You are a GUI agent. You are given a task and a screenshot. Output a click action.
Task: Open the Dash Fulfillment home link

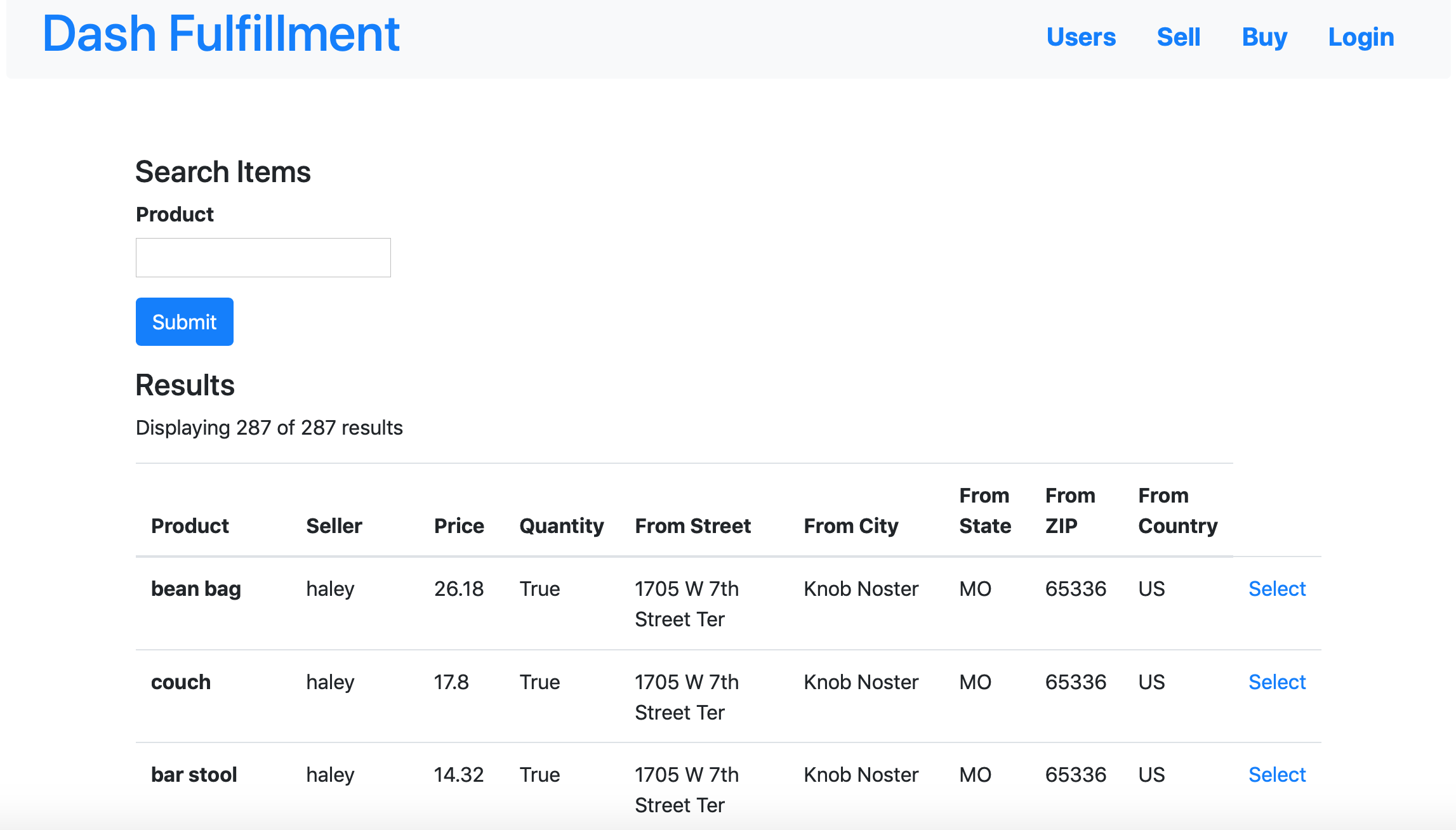[221, 34]
